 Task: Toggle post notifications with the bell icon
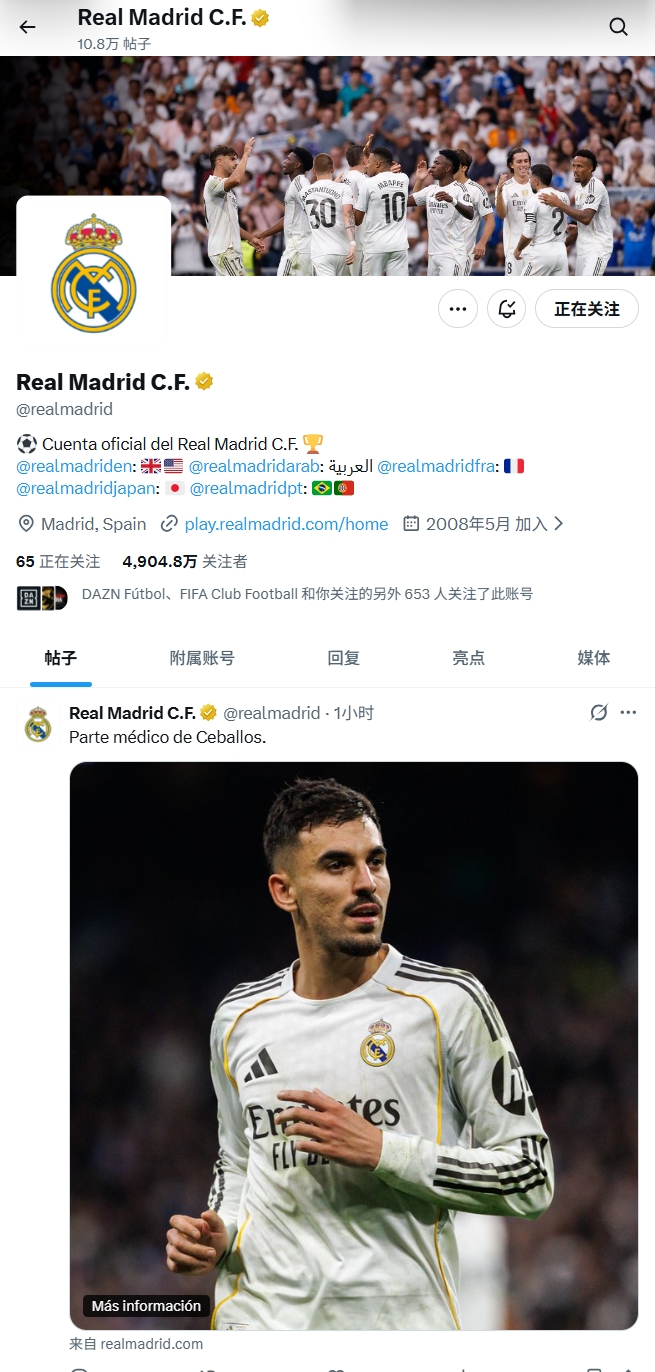pyautogui.click(x=507, y=309)
